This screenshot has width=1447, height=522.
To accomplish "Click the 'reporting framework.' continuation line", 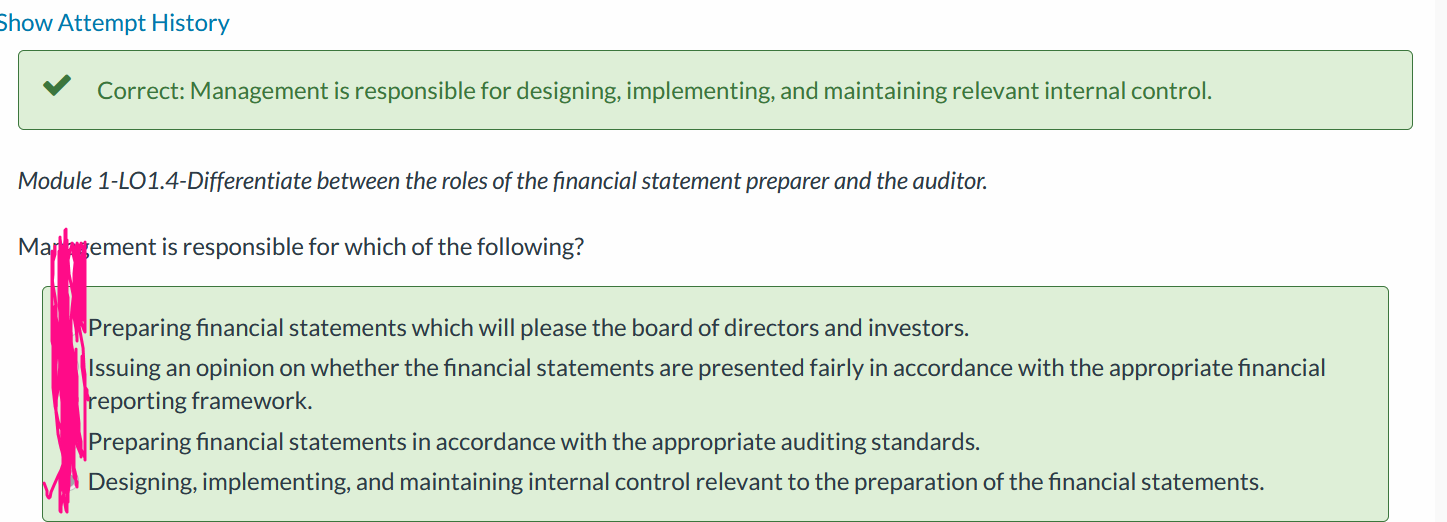I will coord(200,402).
